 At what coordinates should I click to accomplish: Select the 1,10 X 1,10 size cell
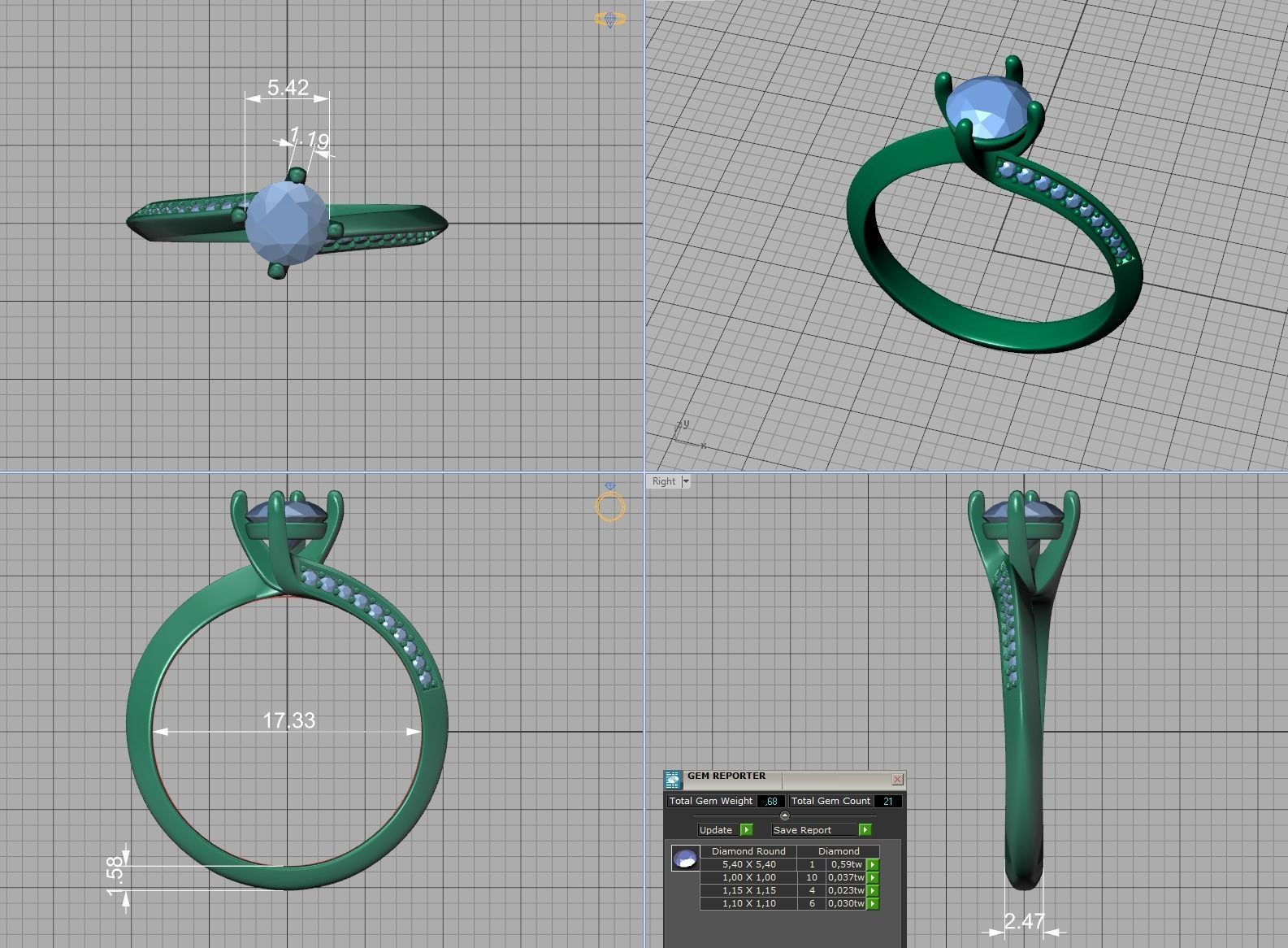point(748,903)
